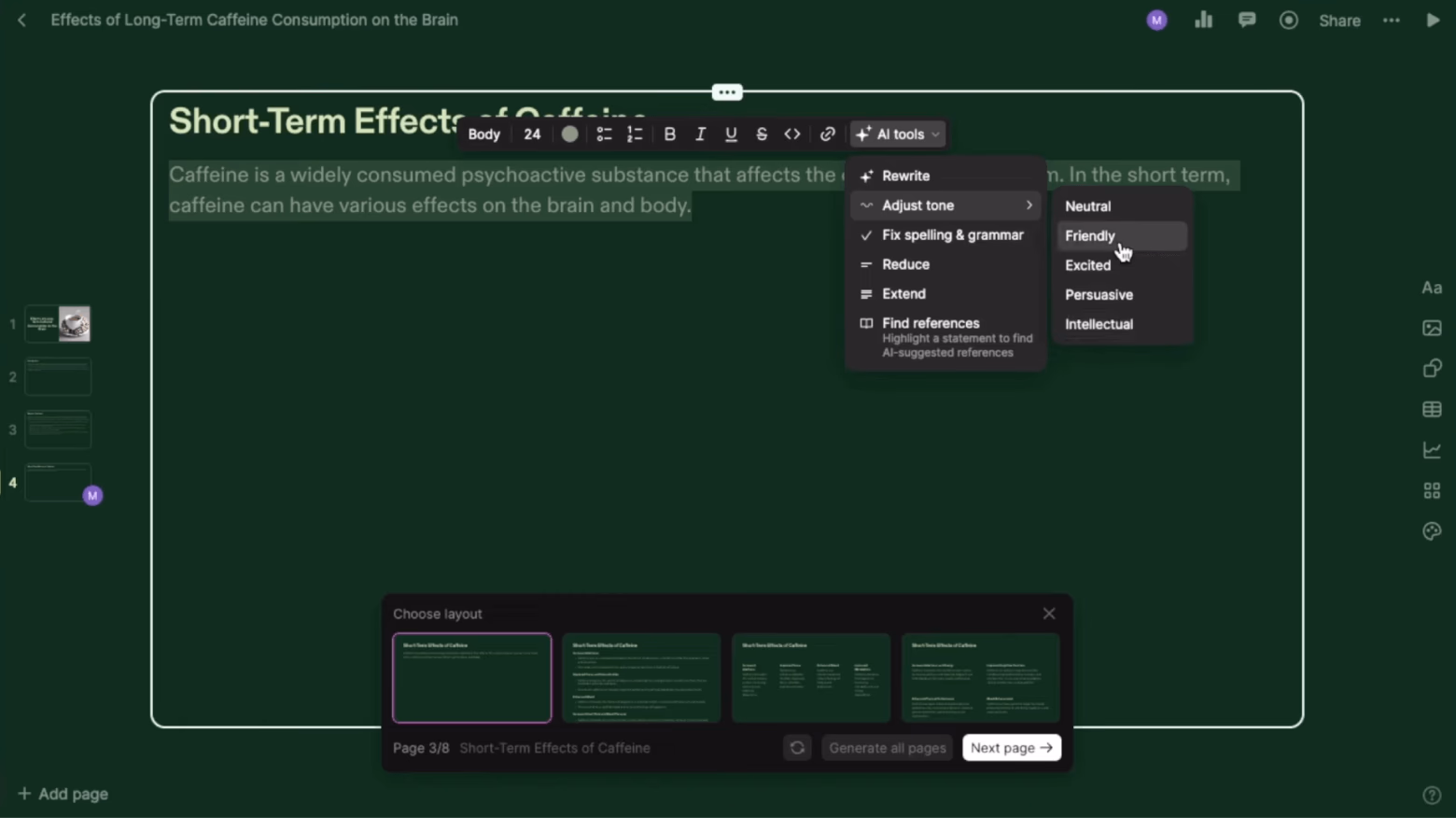Collapse the AI tools dropdown
Image resolution: width=1456 pixels, height=818 pixels.
(x=898, y=134)
